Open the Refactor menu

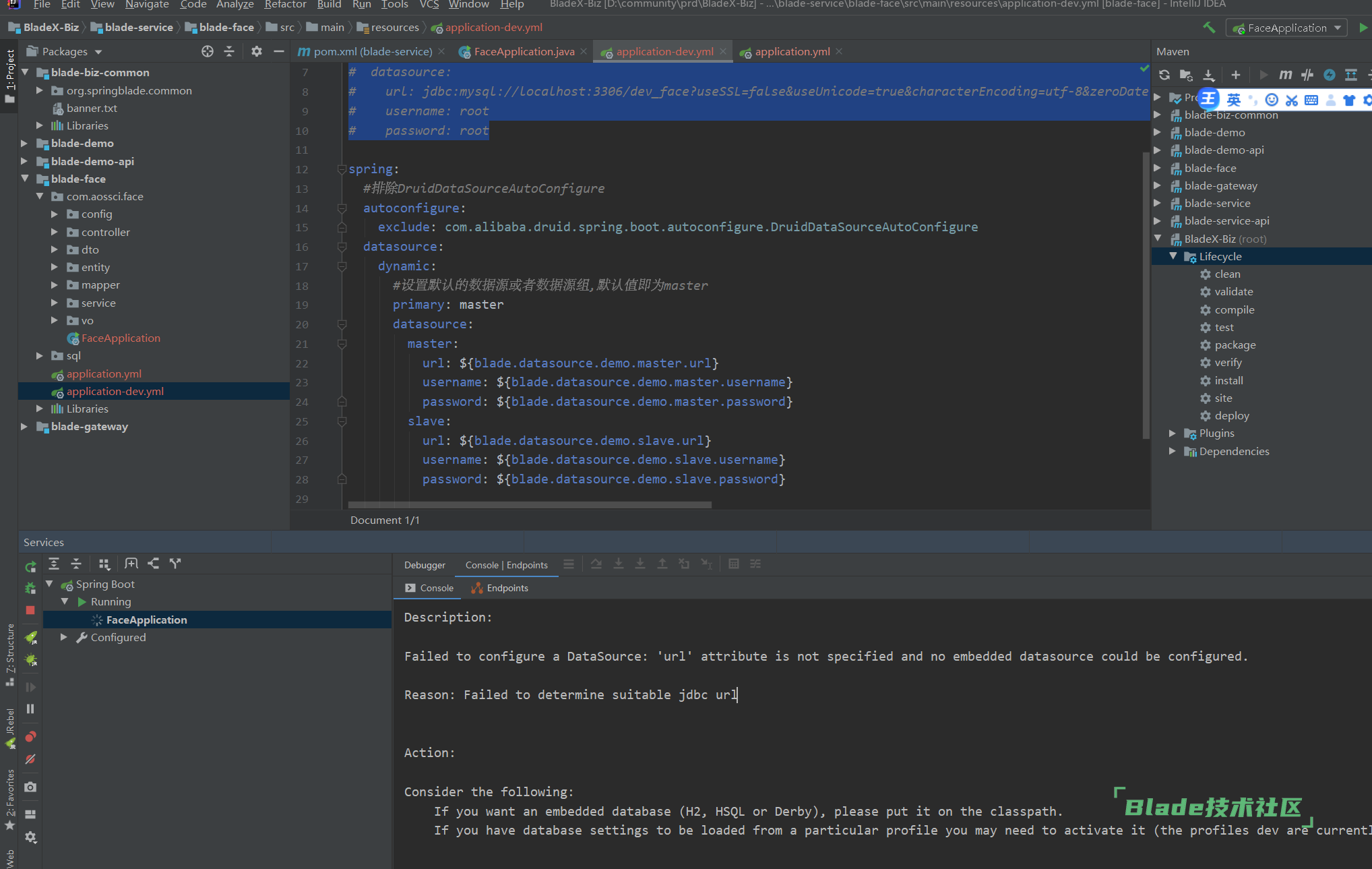pos(285,5)
